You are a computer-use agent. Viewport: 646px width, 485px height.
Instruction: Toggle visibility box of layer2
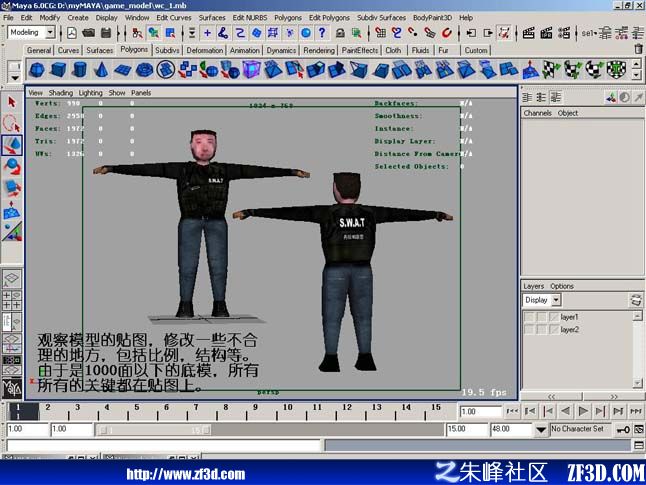(x=529, y=330)
